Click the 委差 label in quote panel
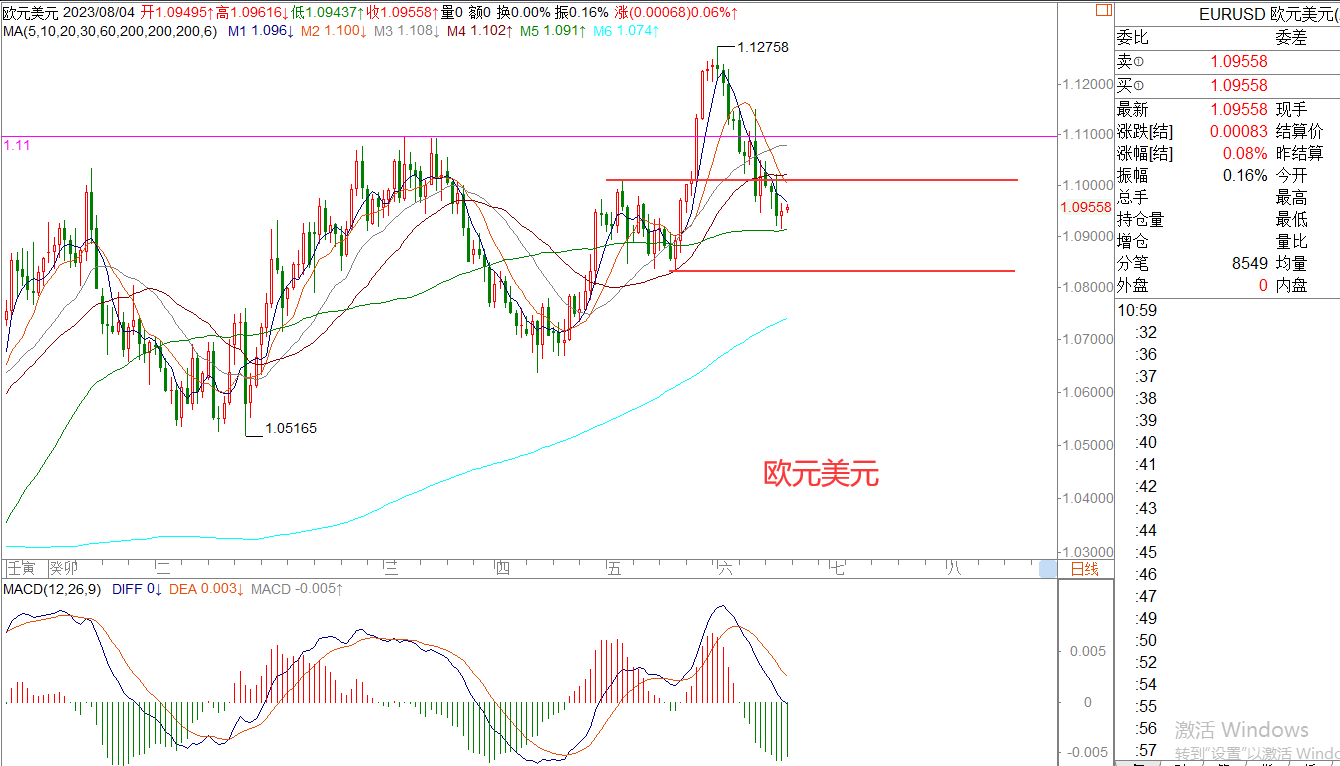The height and width of the screenshot is (766, 1340). [1291, 38]
